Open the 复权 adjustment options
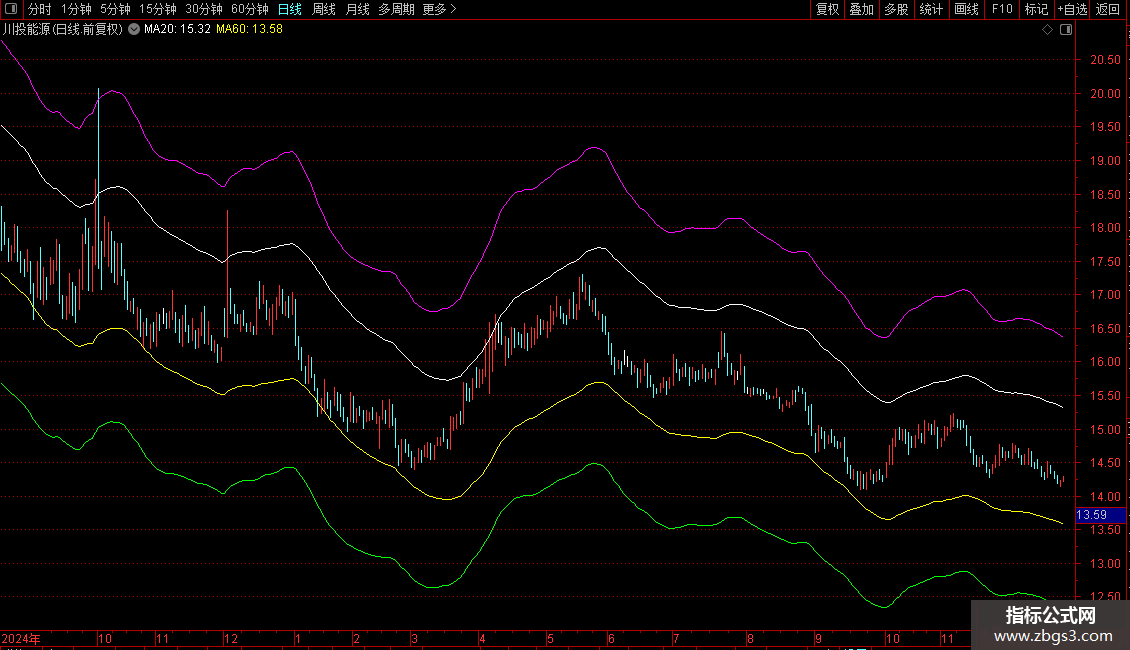1130x650 pixels. pyautogui.click(x=827, y=9)
